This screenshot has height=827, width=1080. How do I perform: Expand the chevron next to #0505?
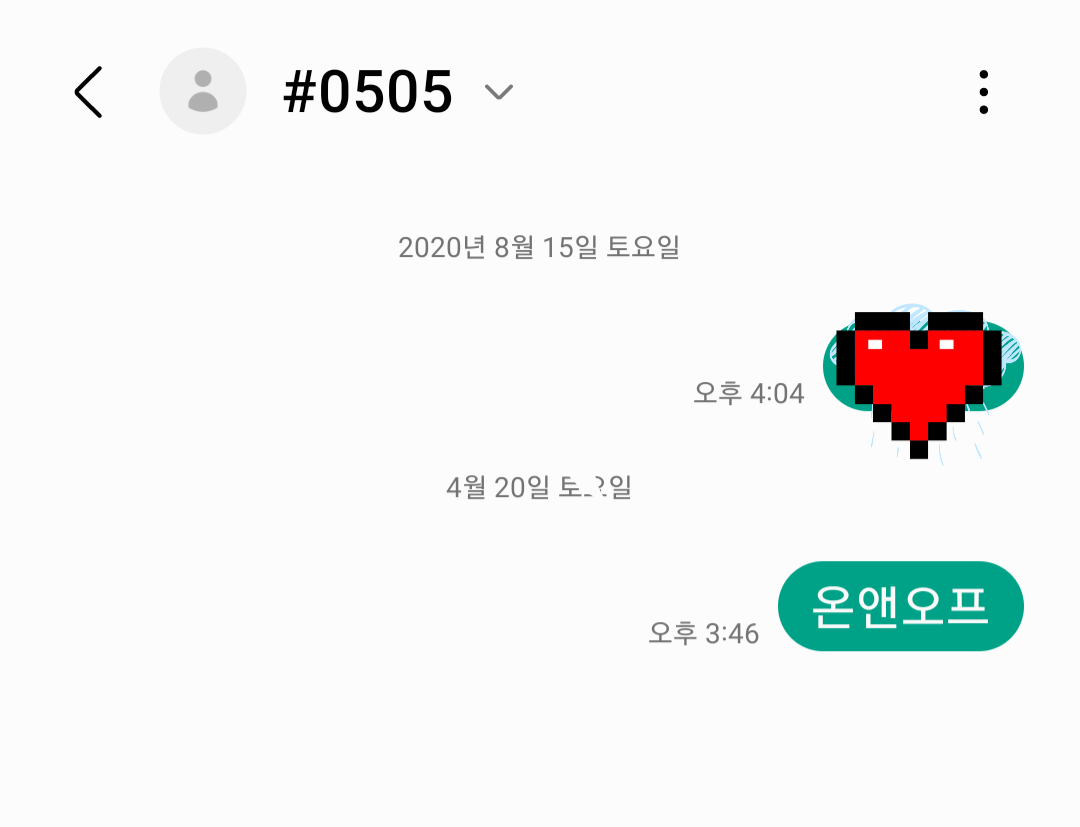pos(499,92)
